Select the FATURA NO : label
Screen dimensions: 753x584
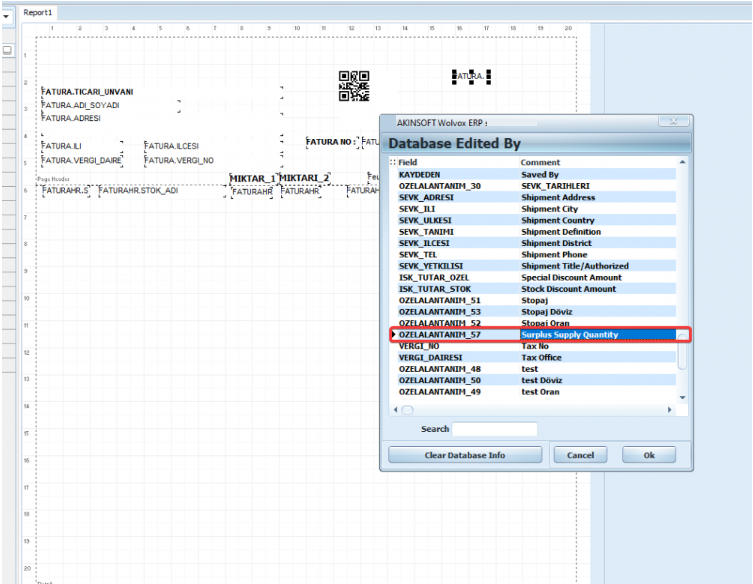pos(332,142)
